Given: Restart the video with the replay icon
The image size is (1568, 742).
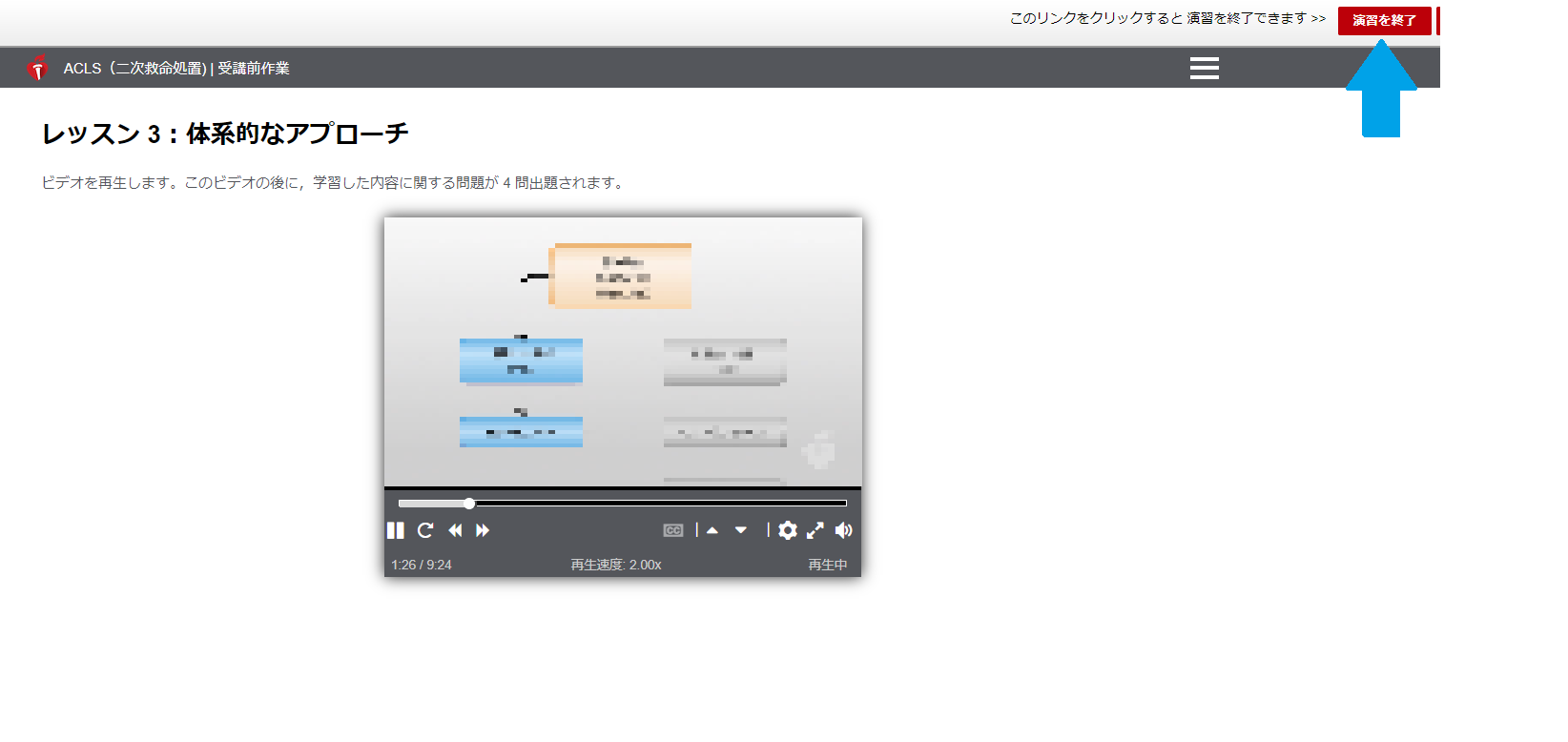Looking at the screenshot, I should pos(425,530).
